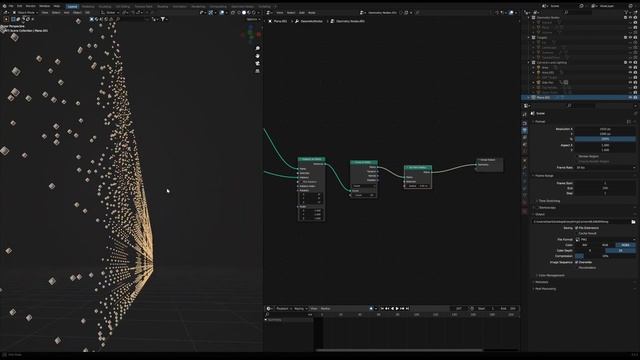
Task: Open the Frame Rate dropdown
Action: (605, 167)
